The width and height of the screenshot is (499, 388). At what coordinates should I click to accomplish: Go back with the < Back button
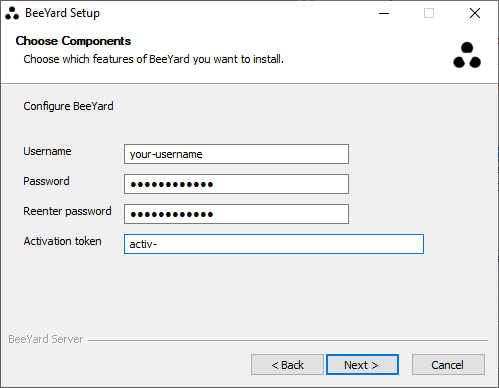click(x=287, y=365)
